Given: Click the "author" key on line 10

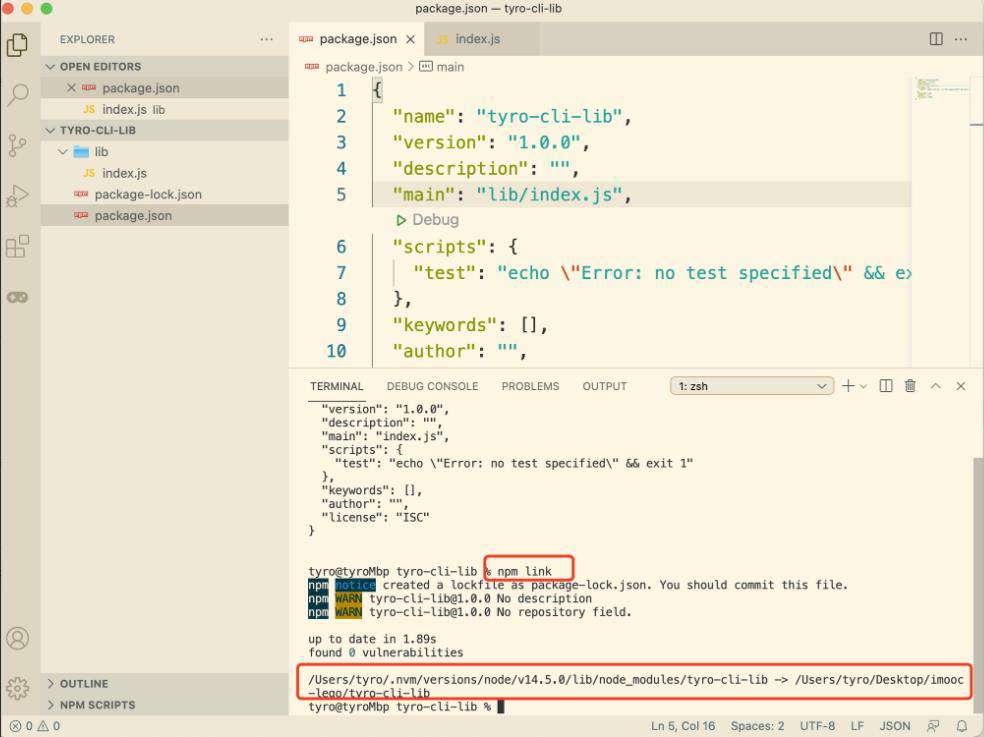Looking at the screenshot, I should tap(434, 352).
